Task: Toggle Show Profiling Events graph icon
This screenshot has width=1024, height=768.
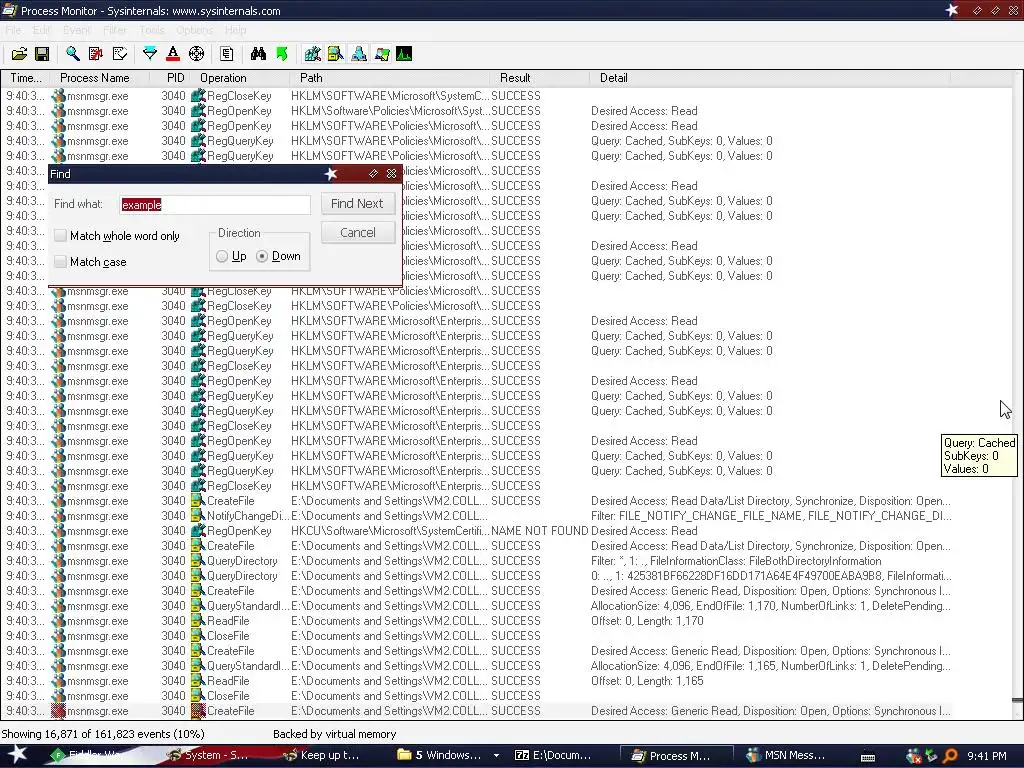Action: tap(404, 54)
